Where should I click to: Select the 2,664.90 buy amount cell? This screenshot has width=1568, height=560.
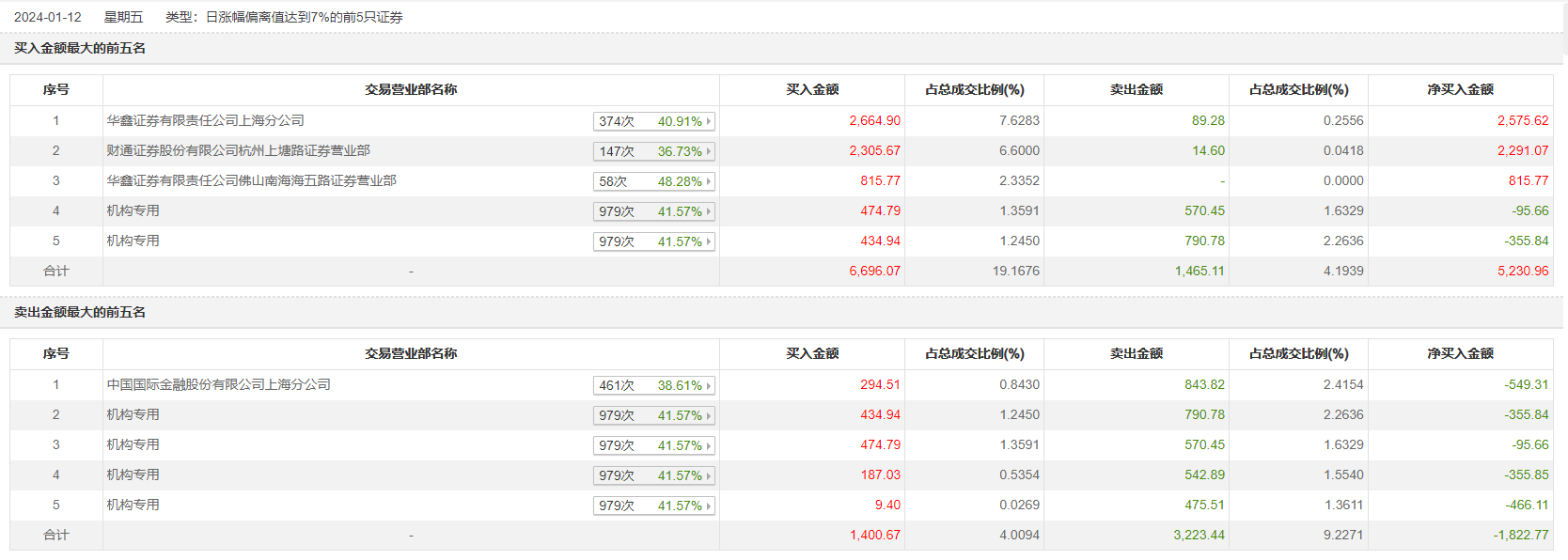pos(874,120)
